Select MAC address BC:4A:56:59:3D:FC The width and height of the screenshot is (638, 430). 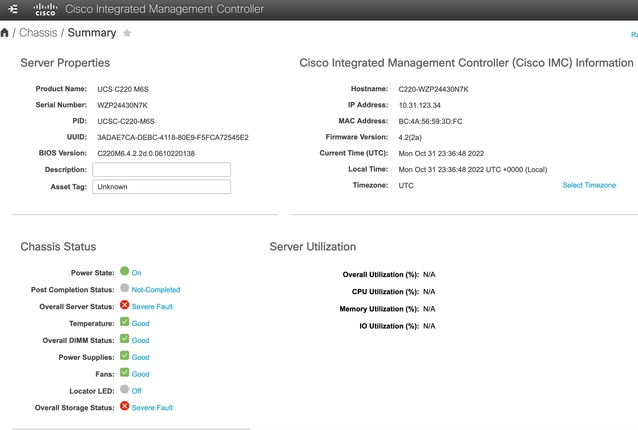430,121
